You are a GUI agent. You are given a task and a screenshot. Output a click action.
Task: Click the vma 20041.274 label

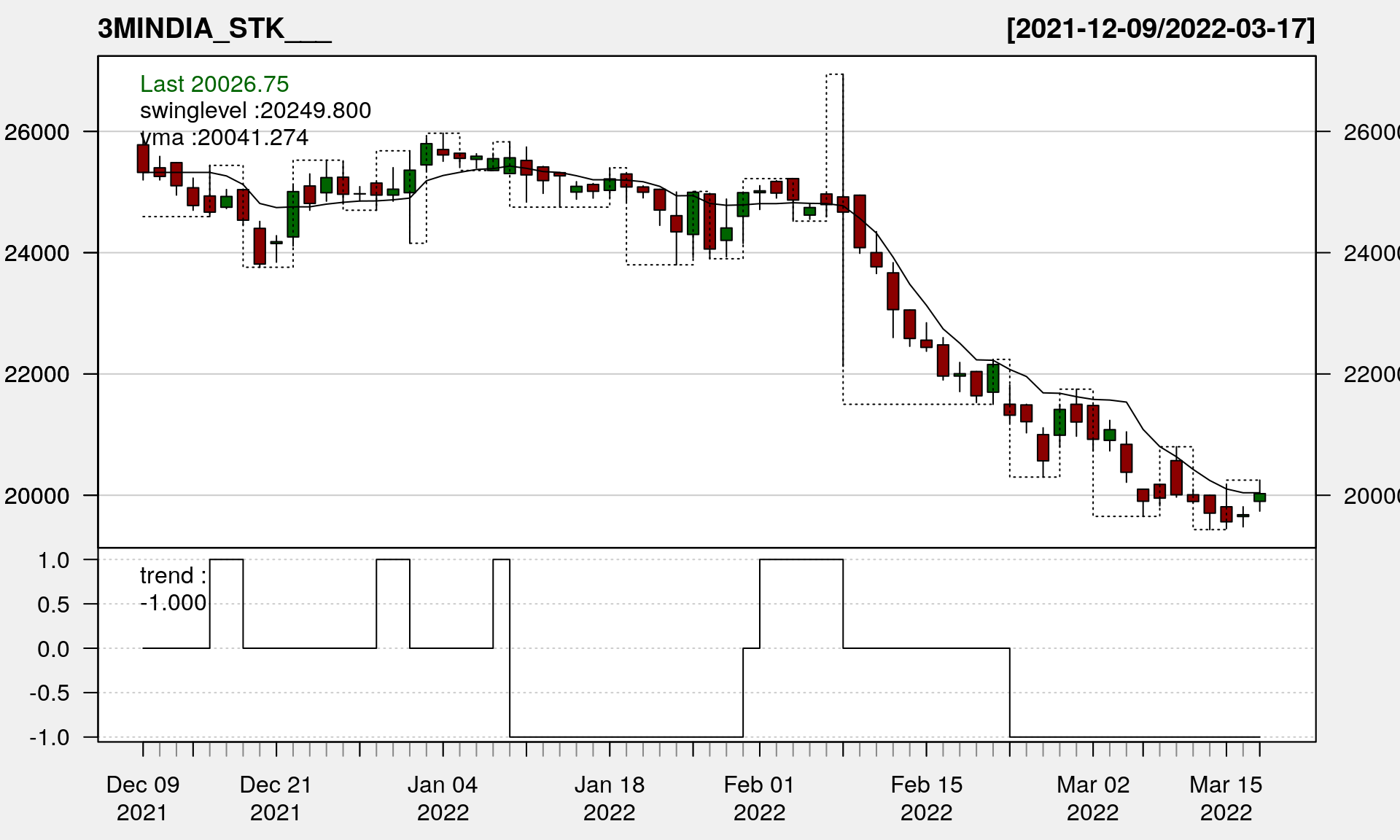click(x=225, y=137)
